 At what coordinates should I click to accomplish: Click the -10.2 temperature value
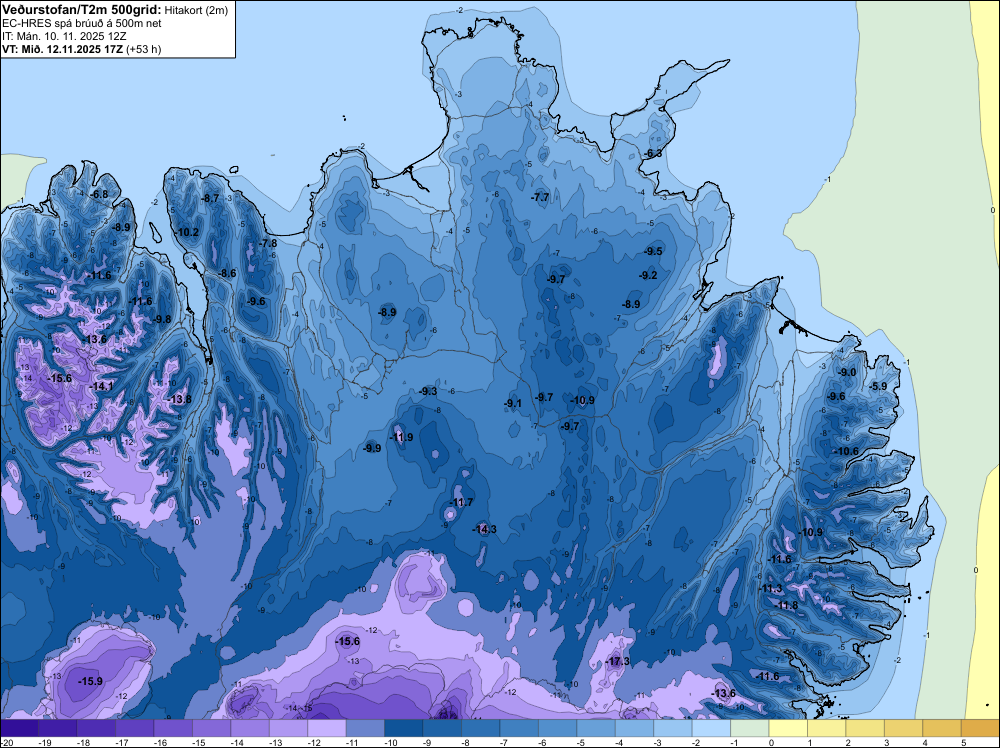[188, 233]
